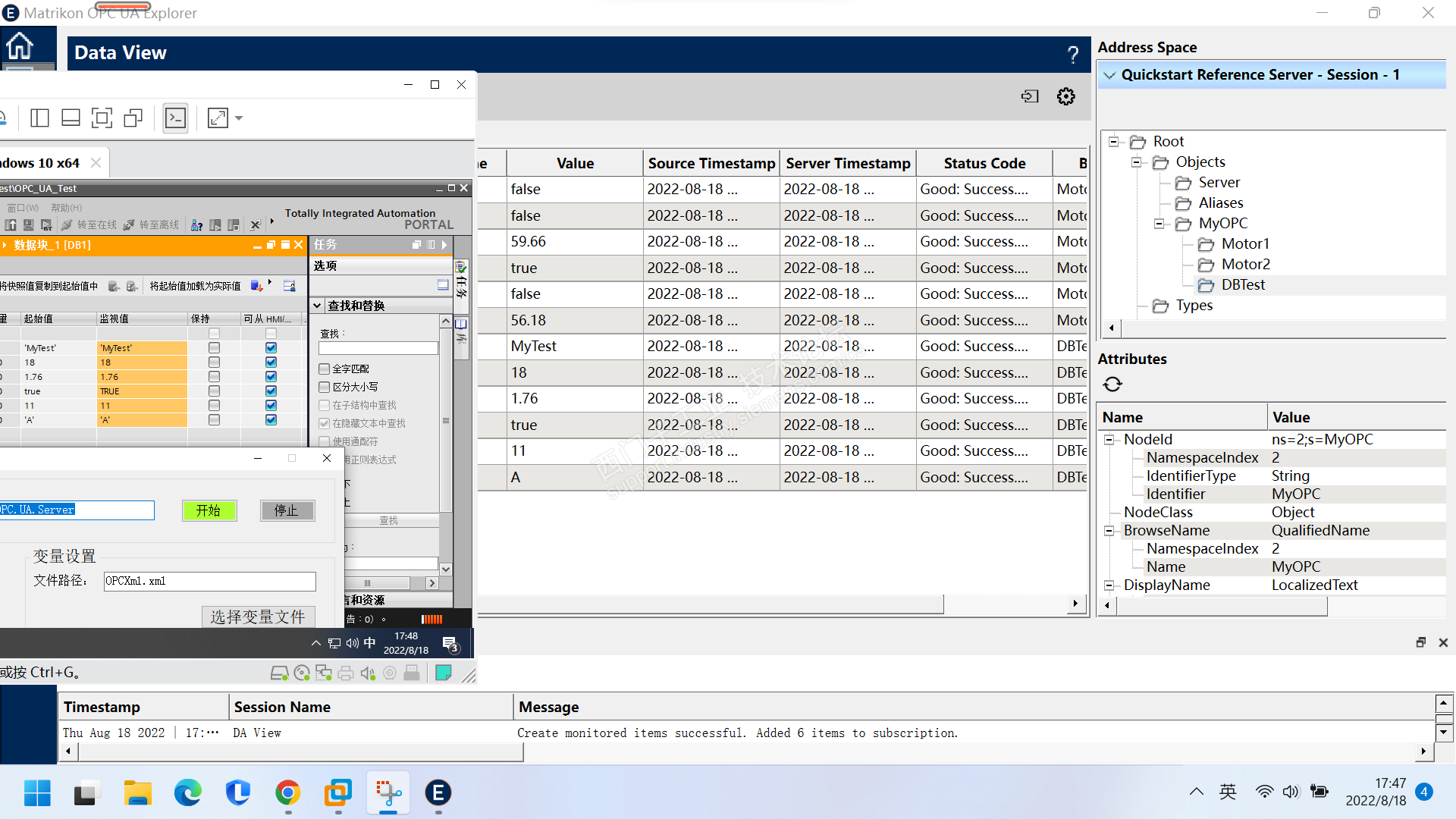The image size is (1456, 819).
Task: Collapse the Quickstart Reference Server session chevron
Action: tap(1109, 75)
